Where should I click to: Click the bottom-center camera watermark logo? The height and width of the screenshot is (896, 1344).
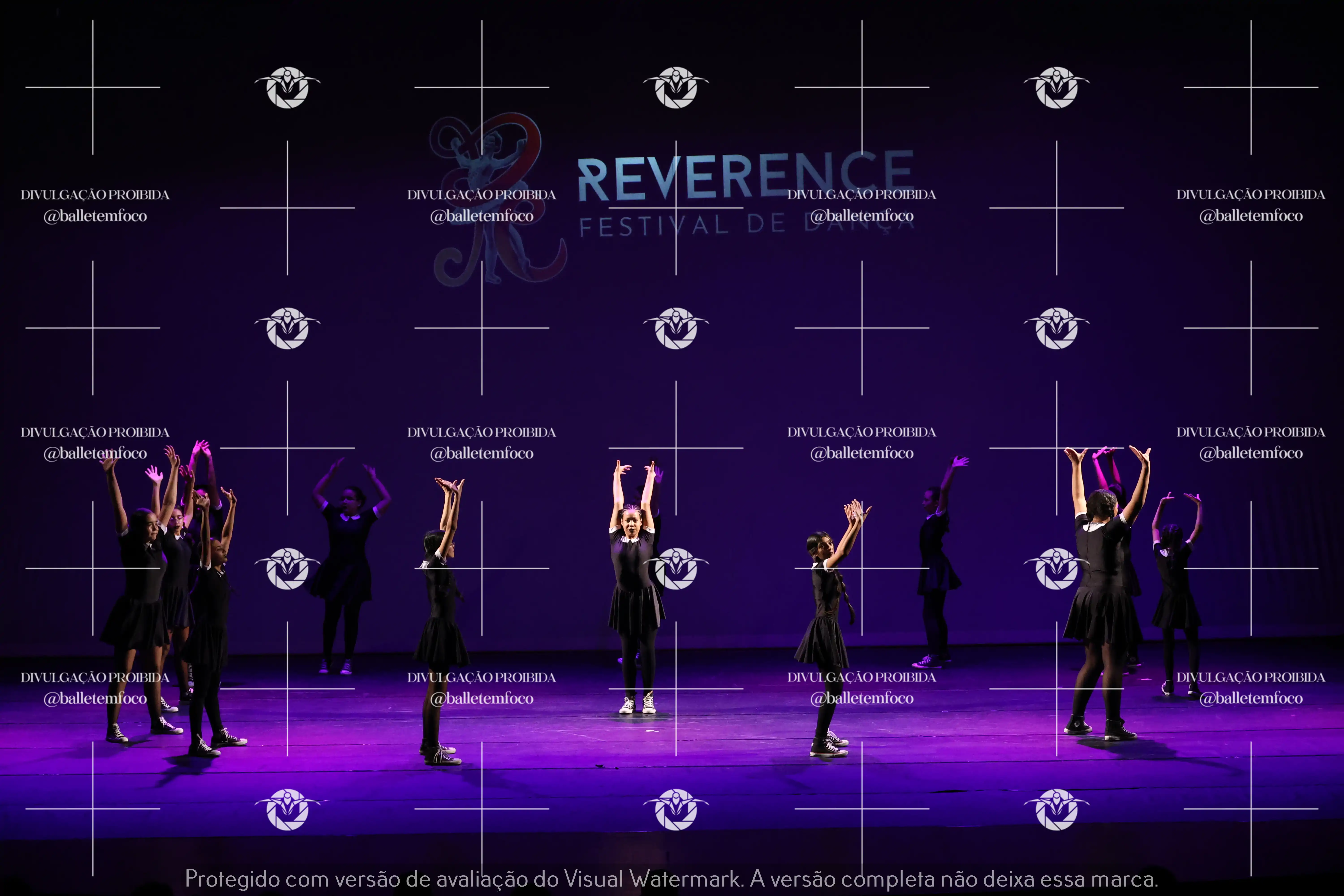pos(676,809)
